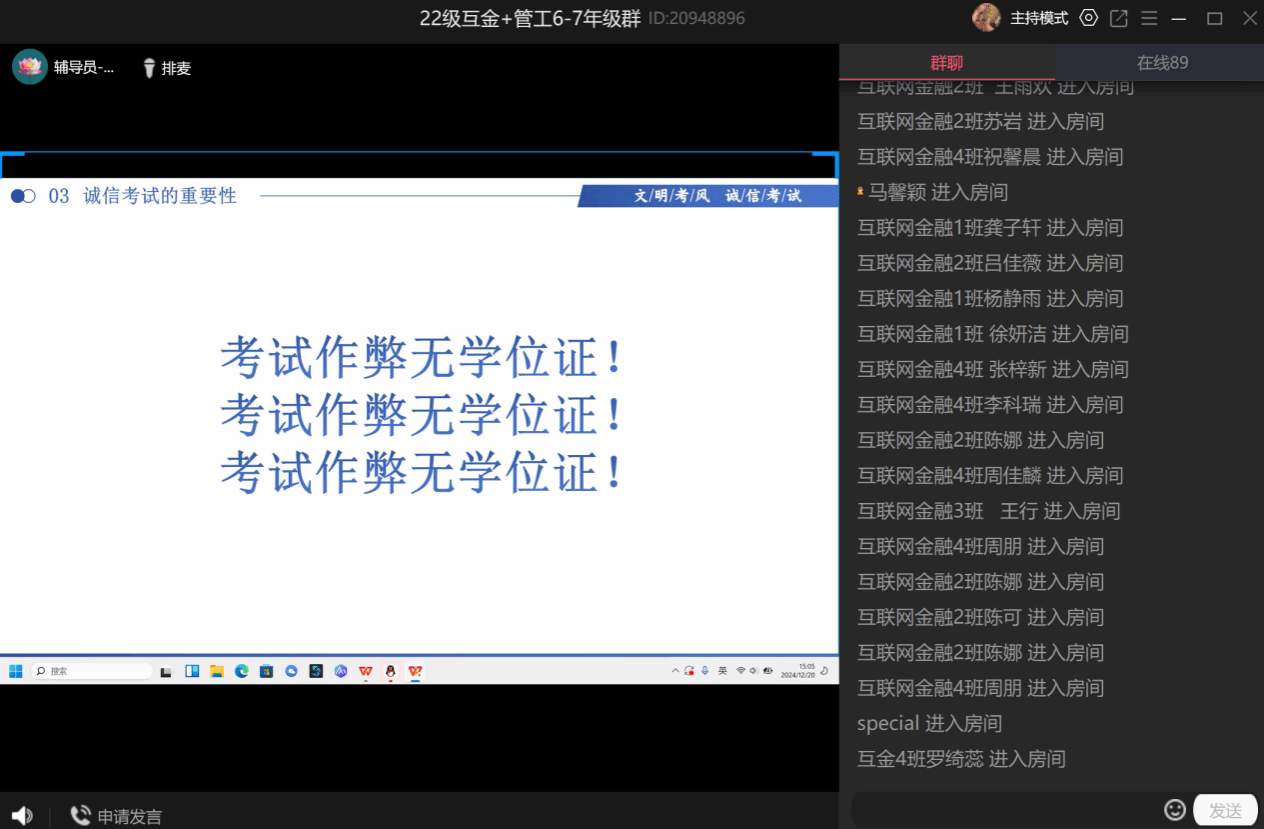Click the QQ penguin icon on taskbar
This screenshot has width=1264, height=829.
[x=390, y=671]
